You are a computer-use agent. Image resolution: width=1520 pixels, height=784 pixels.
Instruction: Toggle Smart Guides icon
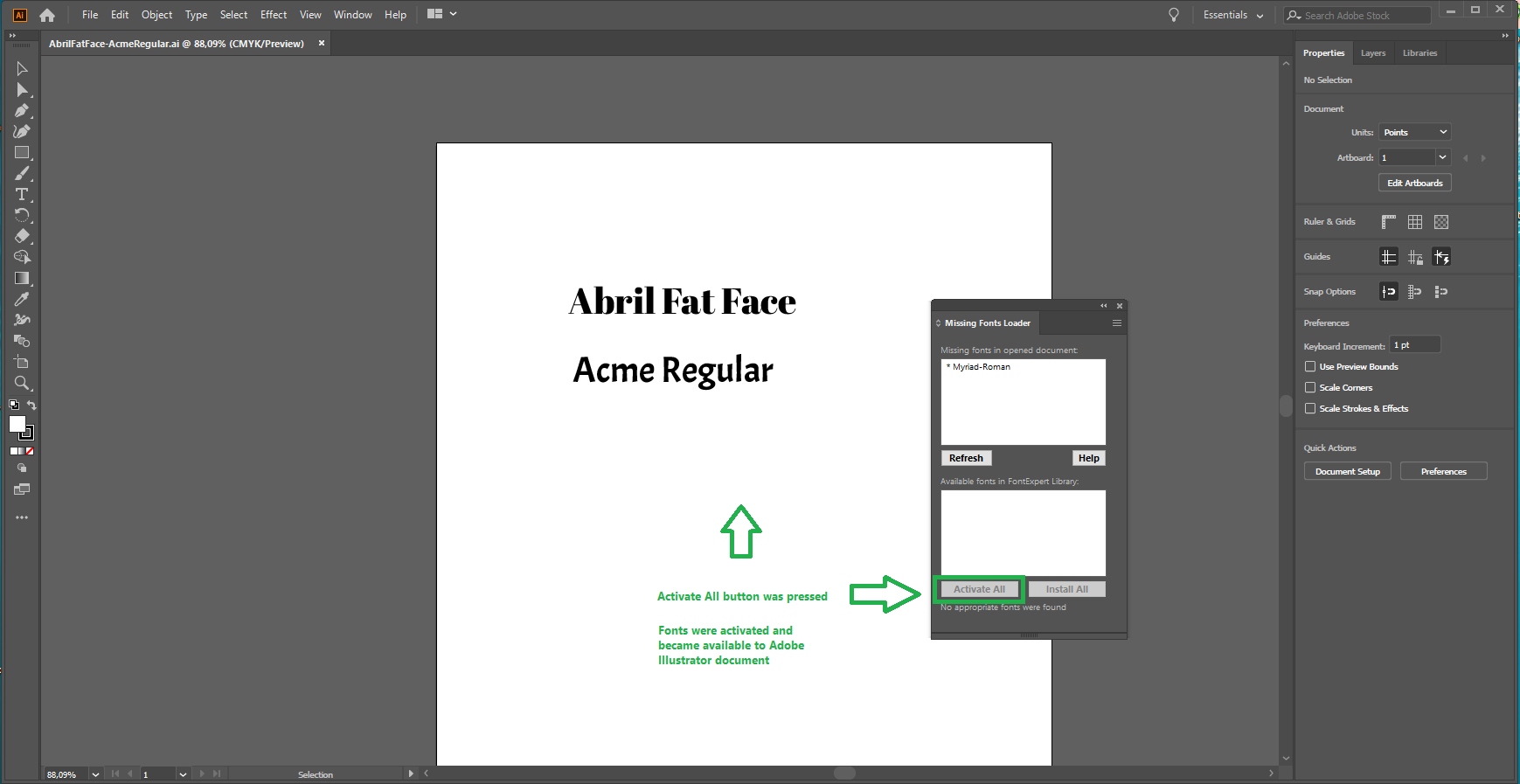(x=1441, y=257)
